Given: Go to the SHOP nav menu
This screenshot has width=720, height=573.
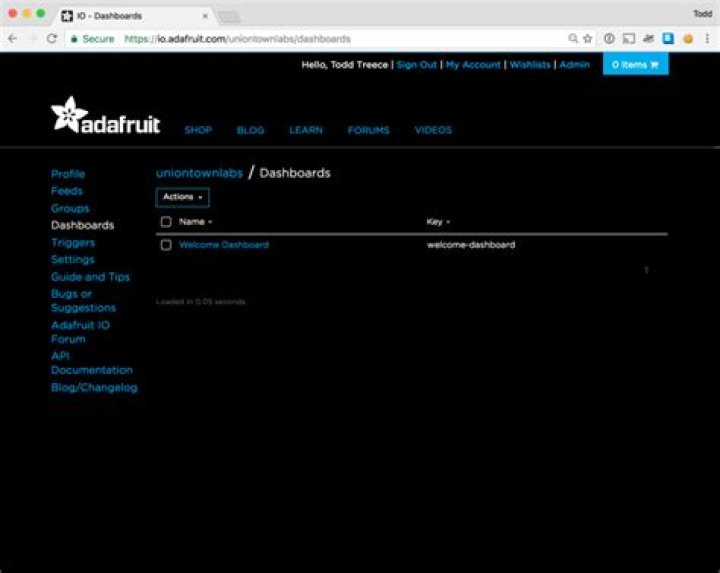Looking at the screenshot, I should tap(198, 130).
